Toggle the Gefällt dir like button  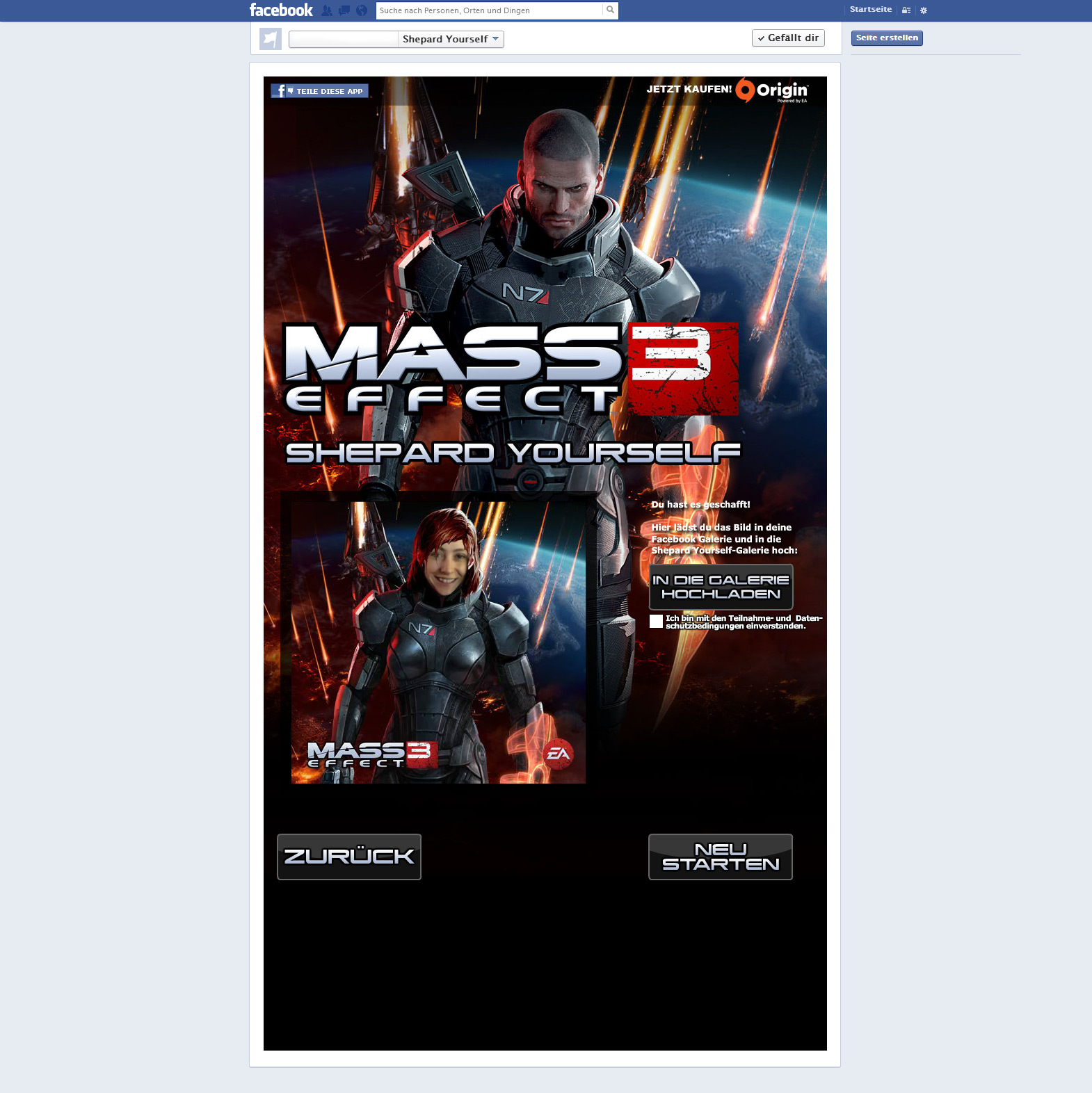[x=788, y=38]
